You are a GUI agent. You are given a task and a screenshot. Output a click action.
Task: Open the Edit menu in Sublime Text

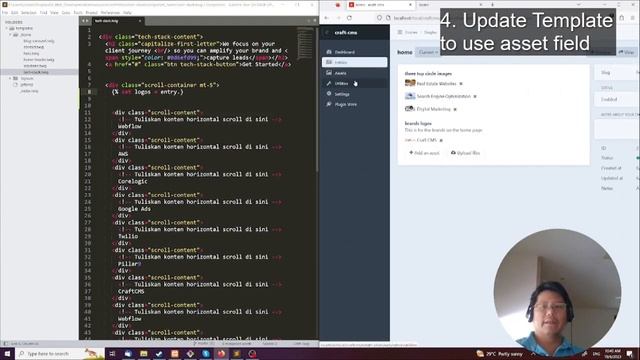(15, 13)
